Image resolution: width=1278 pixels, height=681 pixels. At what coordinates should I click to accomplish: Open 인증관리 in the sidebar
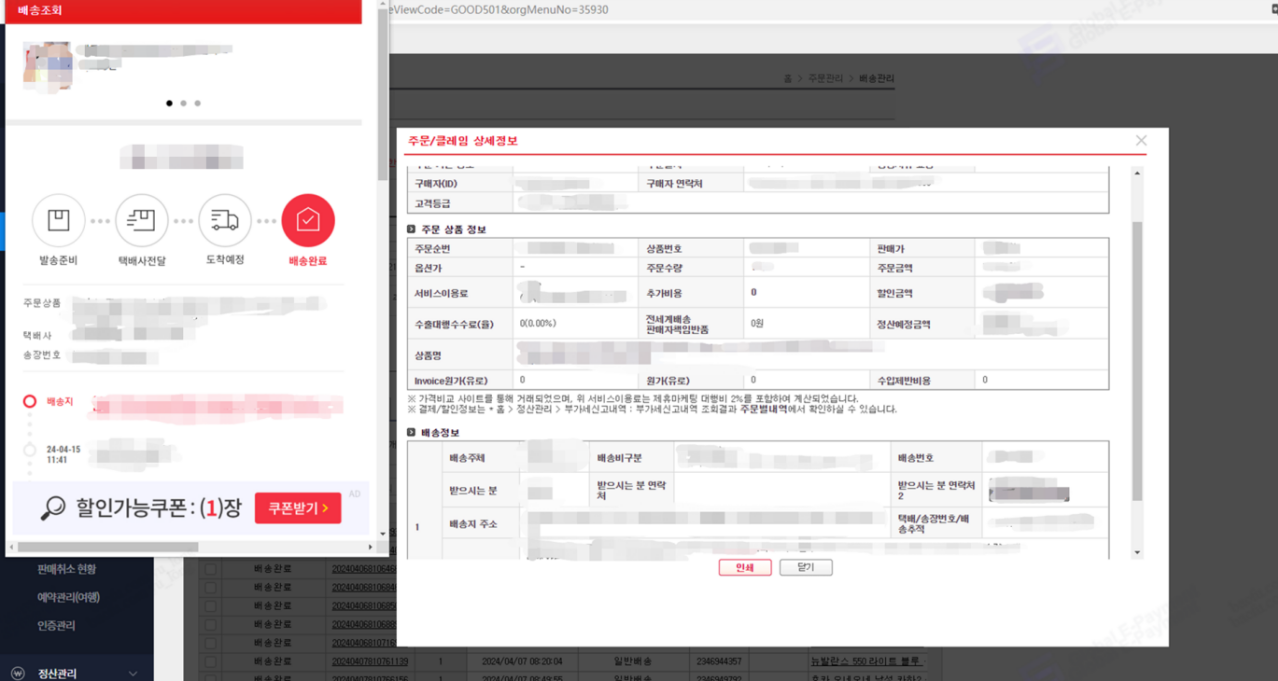coord(56,625)
